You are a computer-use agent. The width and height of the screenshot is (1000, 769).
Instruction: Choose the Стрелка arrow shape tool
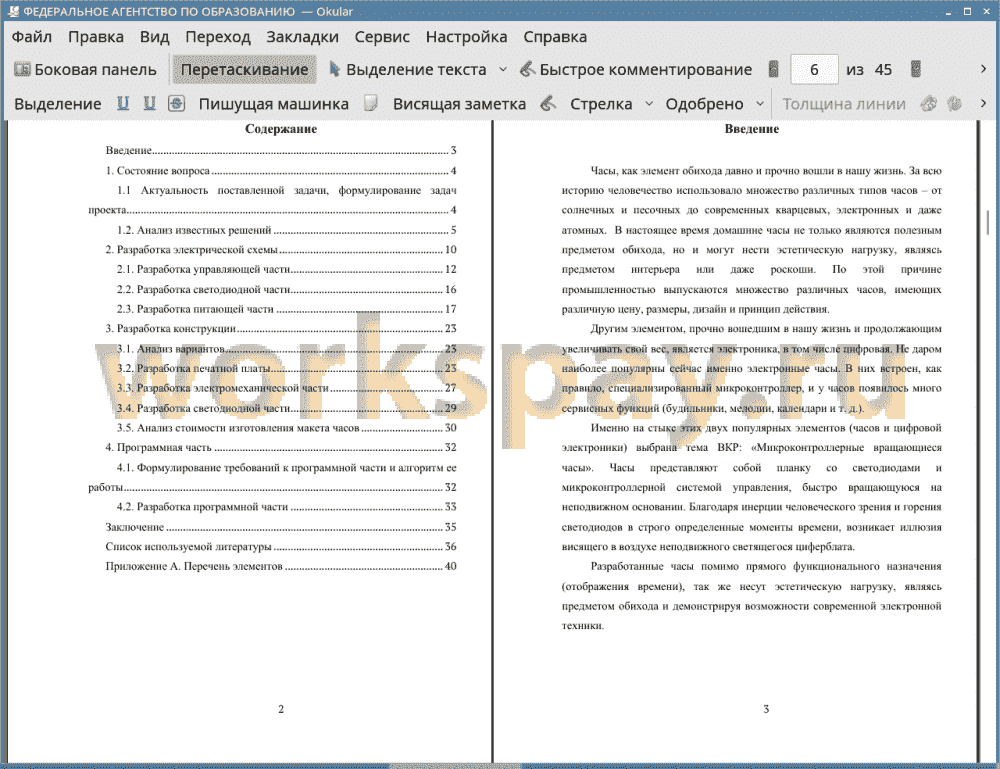point(601,104)
